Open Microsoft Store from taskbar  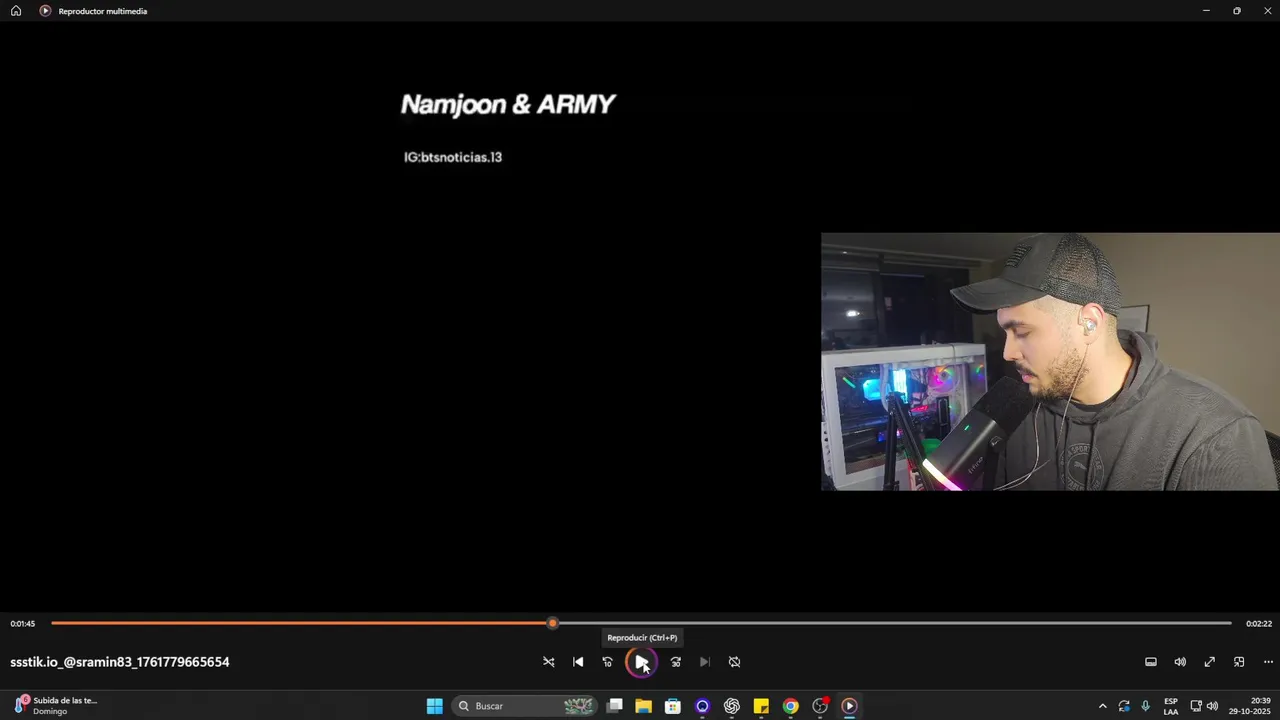click(673, 706)
